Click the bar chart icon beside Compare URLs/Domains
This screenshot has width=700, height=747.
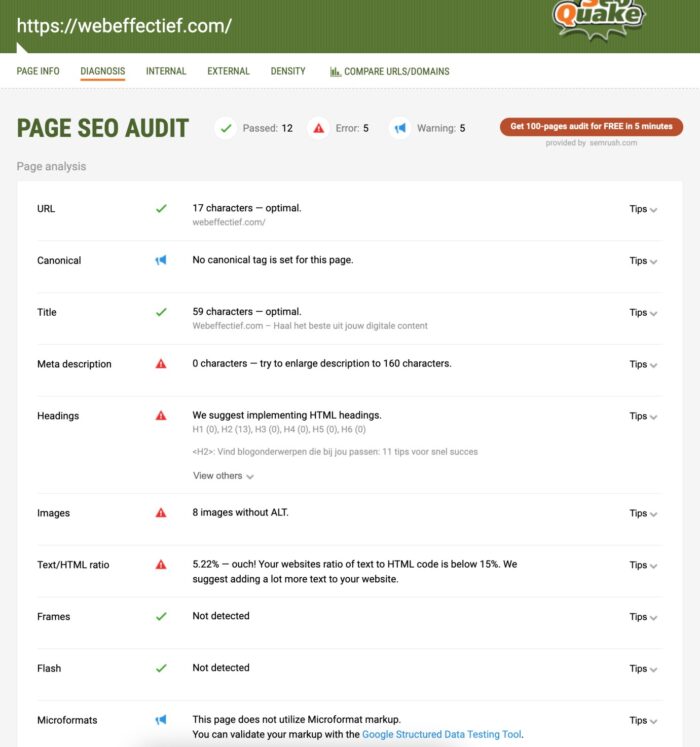(335, 72)
